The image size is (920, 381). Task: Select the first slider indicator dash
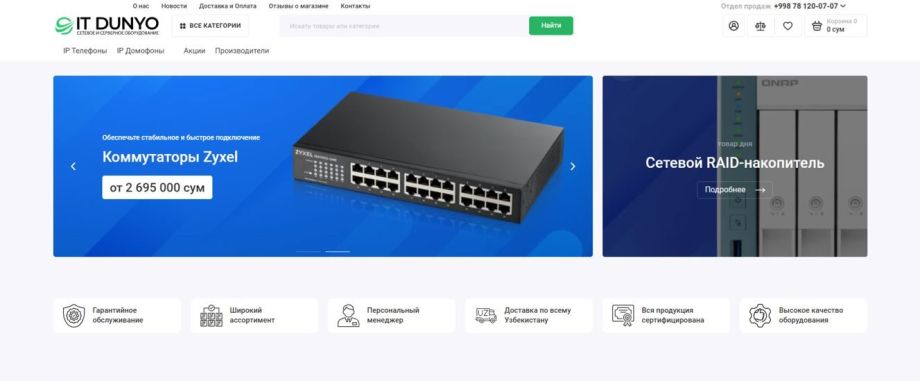pyautogui.click(x=308, y=251)
